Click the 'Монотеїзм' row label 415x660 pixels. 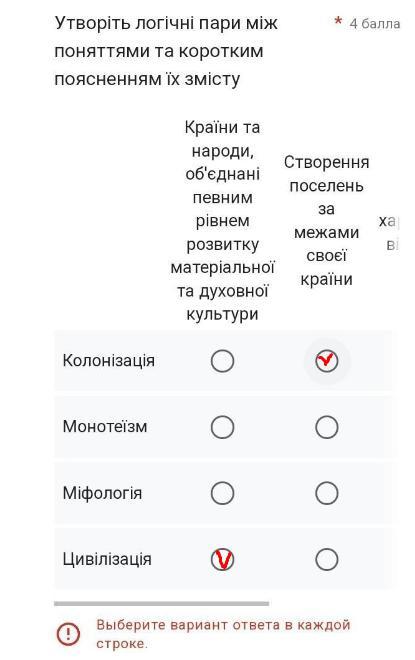(105, 427)
